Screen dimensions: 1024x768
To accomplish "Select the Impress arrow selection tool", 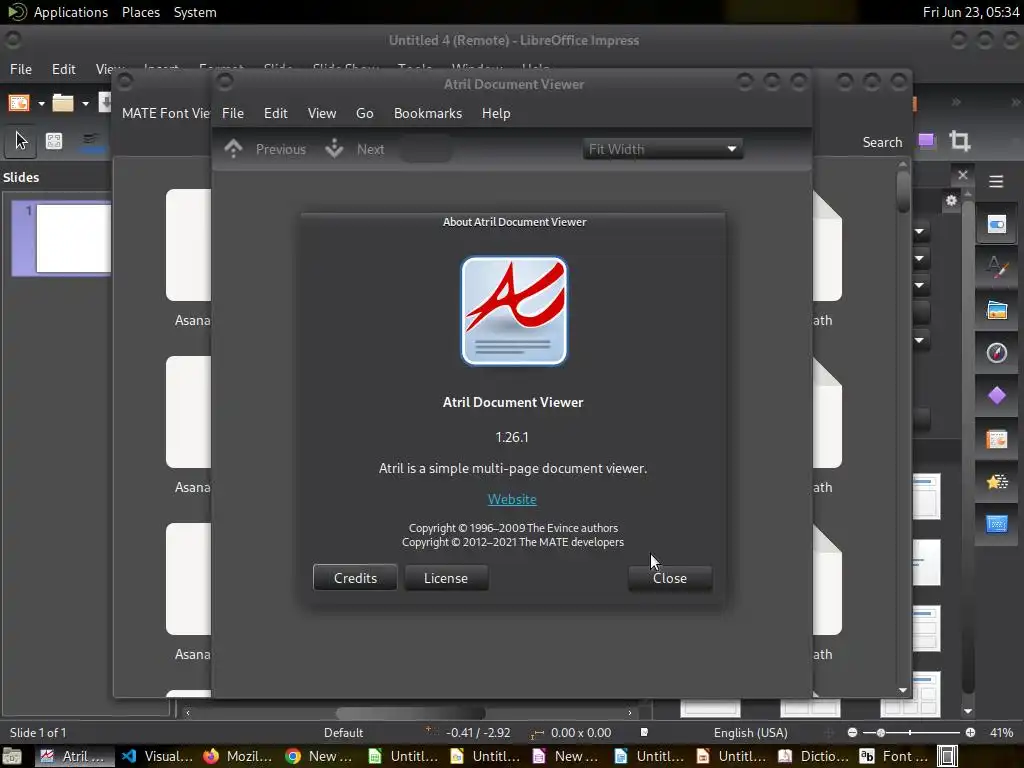I will pos(21,140).
